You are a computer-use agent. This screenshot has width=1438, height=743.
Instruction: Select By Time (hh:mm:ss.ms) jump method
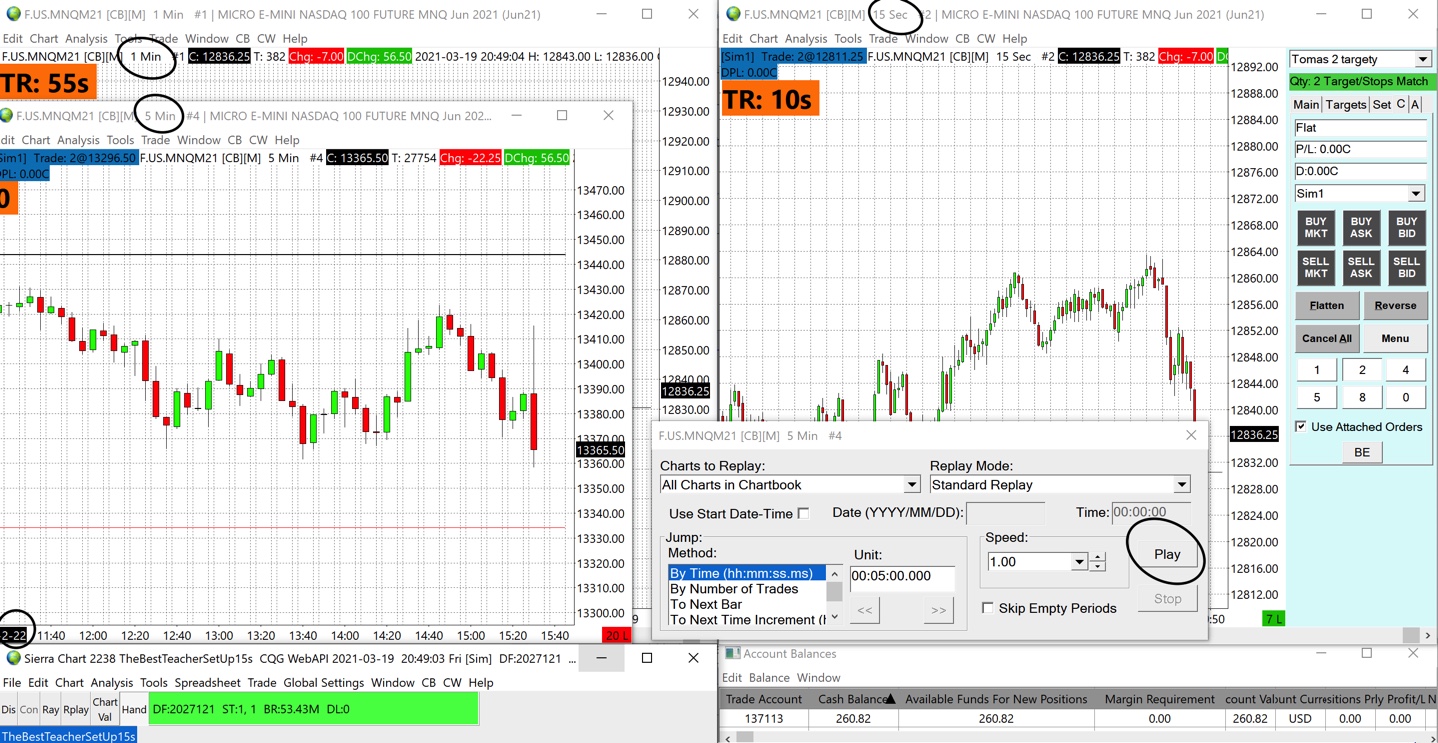pos(748,573)
